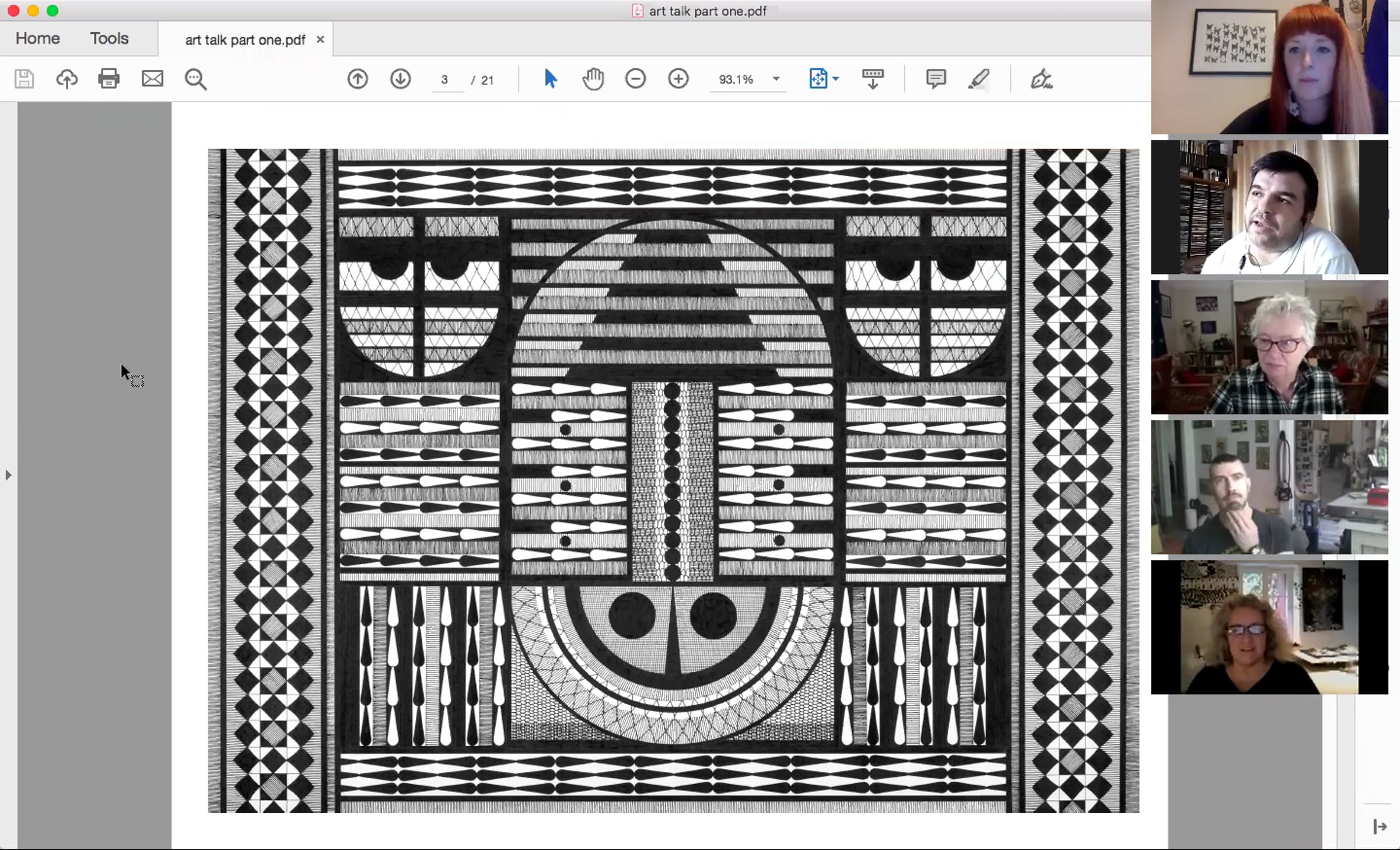The width and height of the screenshot is (1400, 850).
Task: Go to next page arrow
Action: coord(400,79)
